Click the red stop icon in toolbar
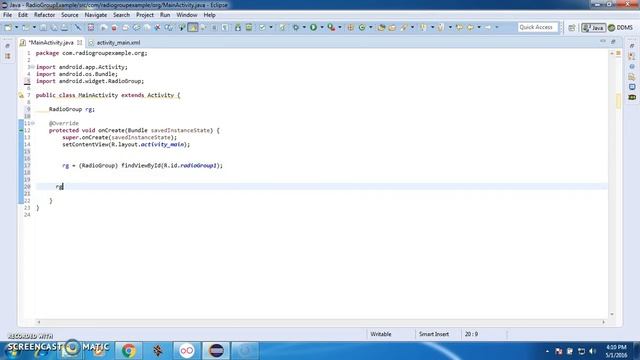 114,28
